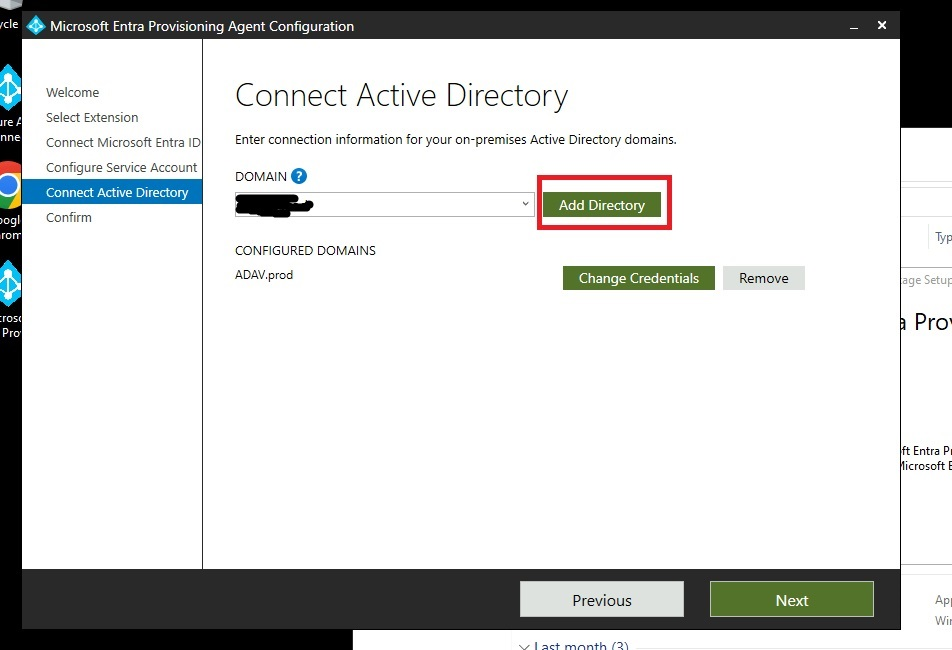Viewport: 952px width, 650px height.
Task: Click the Entra icon in the title bar
Action: click(34, 24)
